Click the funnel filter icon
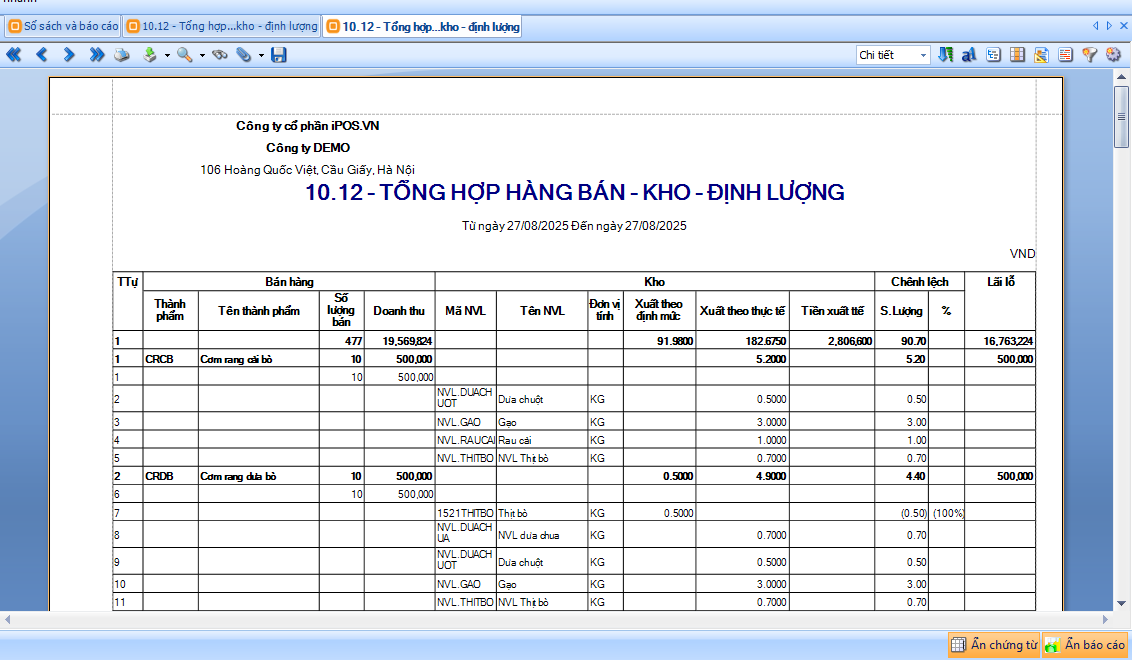Screen dimensions: 1132x660 (1090, 55)
